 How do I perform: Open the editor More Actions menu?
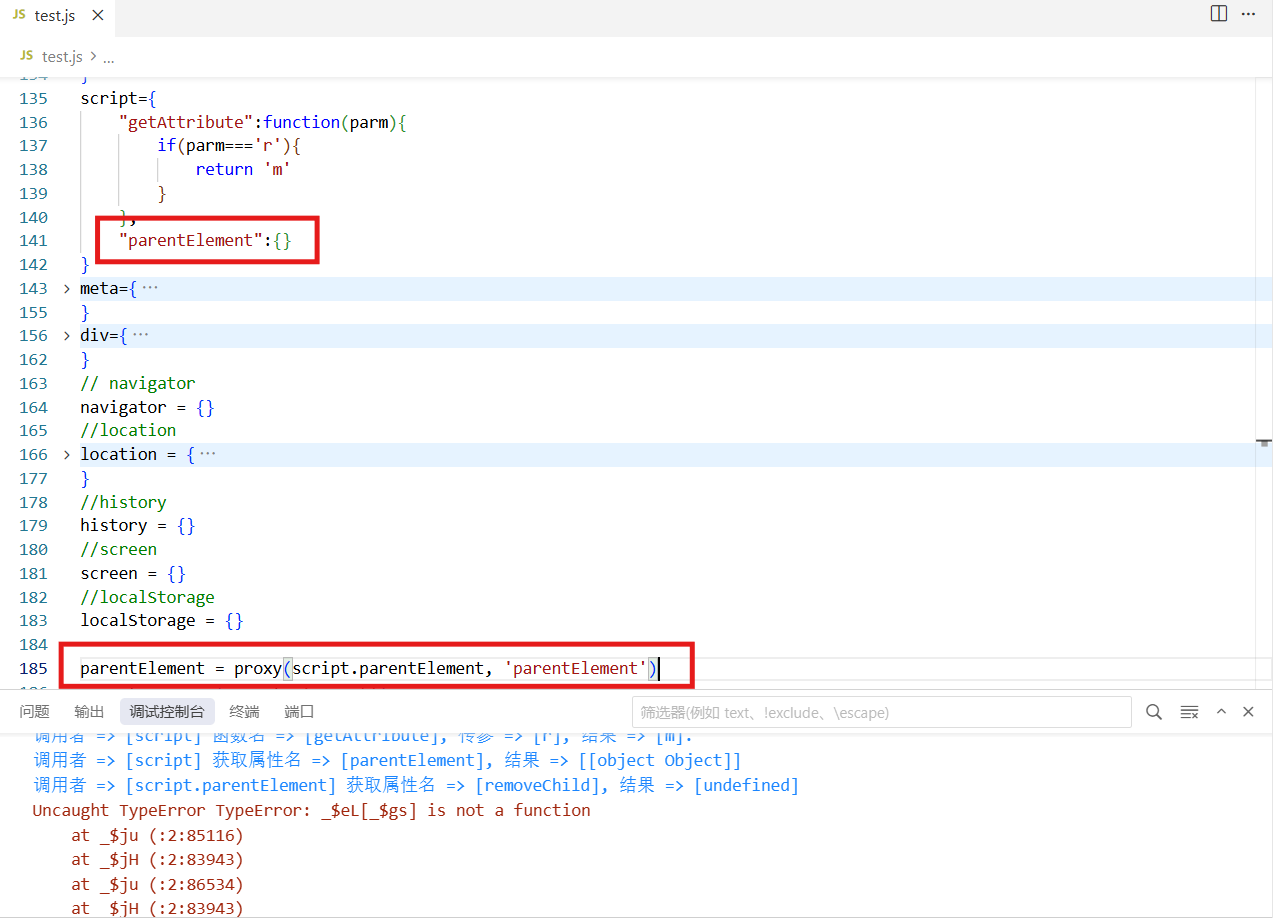pos(1248,14)
